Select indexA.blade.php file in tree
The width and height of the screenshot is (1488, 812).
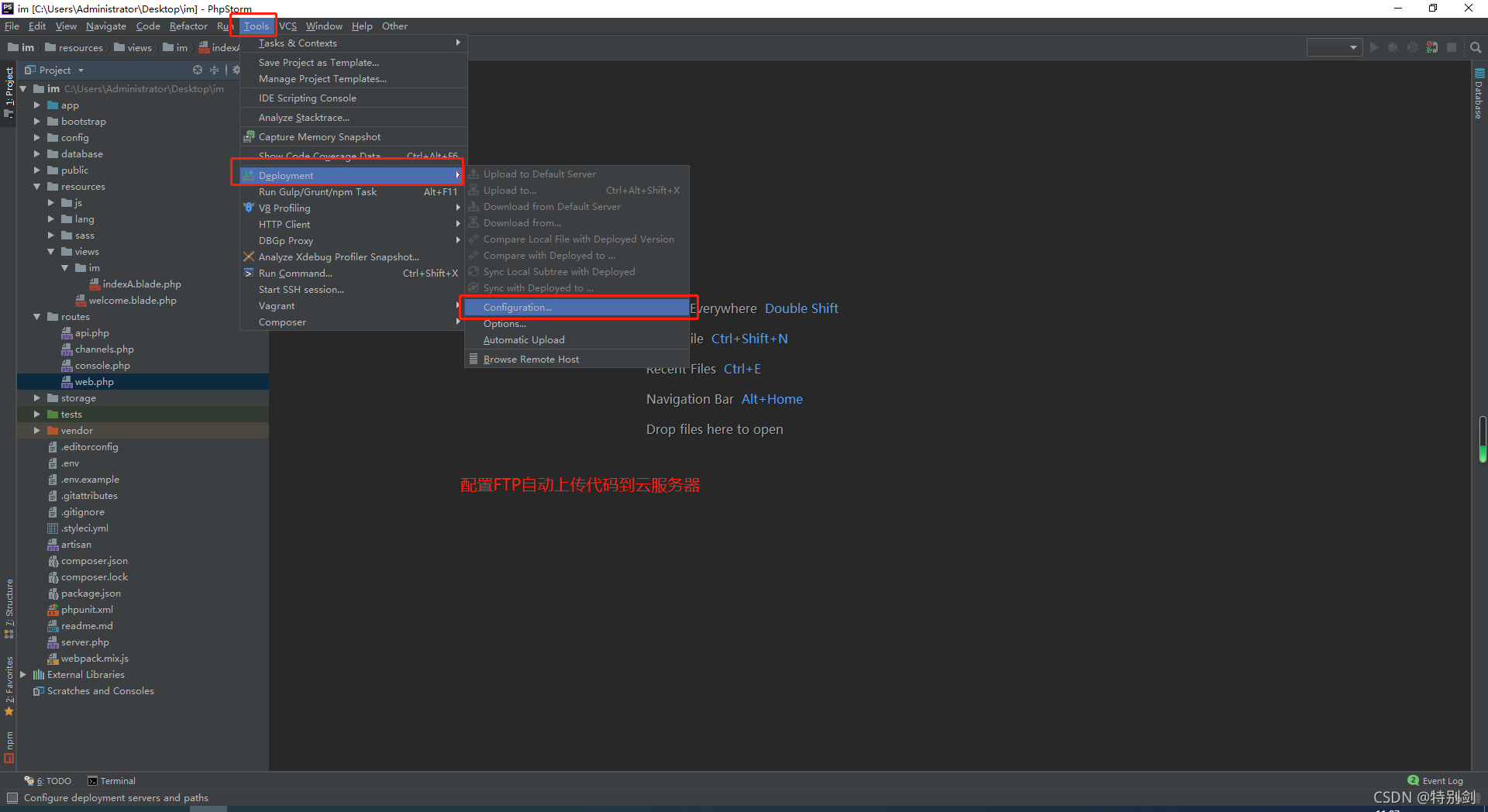click(142, 284)
